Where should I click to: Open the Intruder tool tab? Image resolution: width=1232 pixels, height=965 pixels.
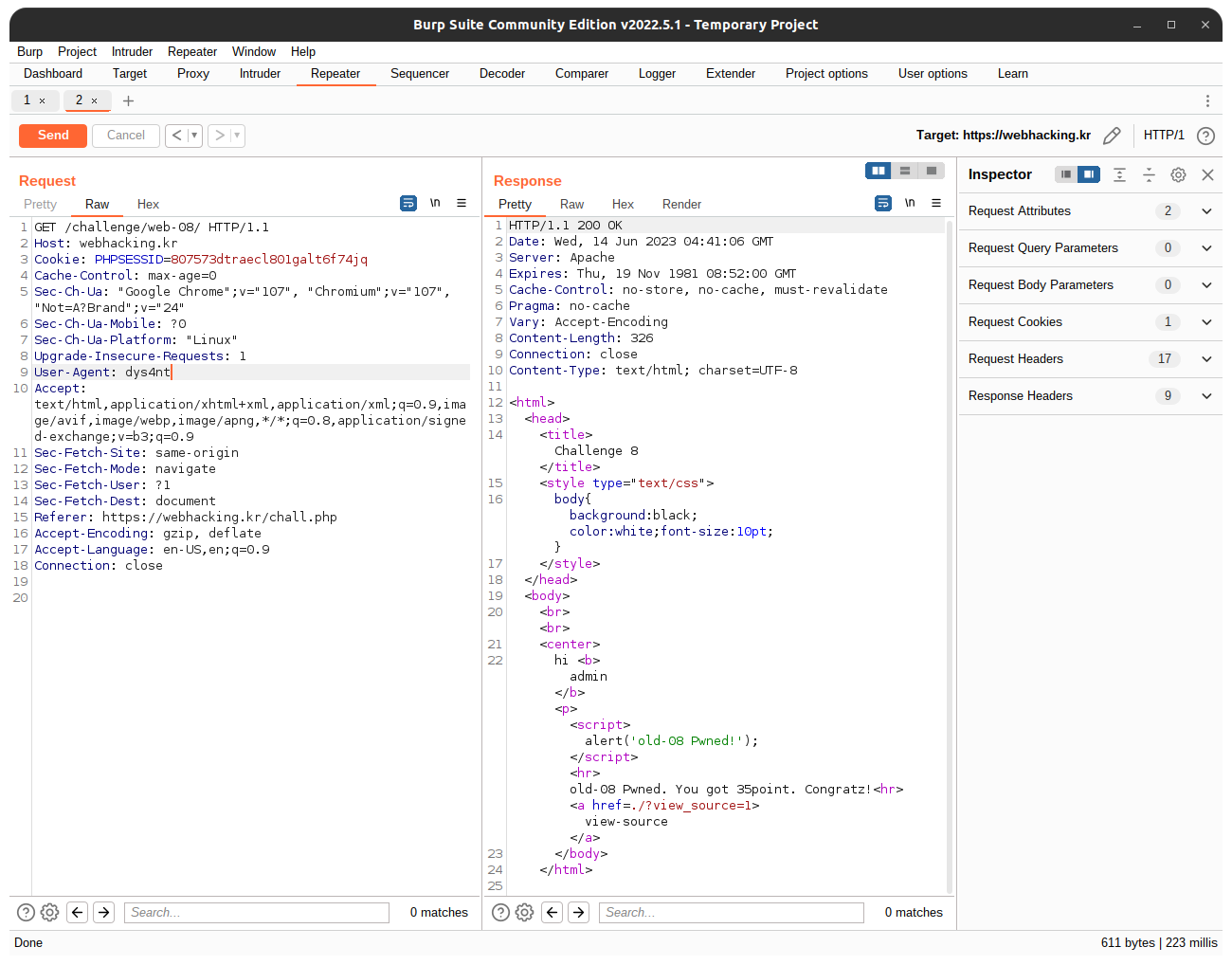(x=260, y=73)
